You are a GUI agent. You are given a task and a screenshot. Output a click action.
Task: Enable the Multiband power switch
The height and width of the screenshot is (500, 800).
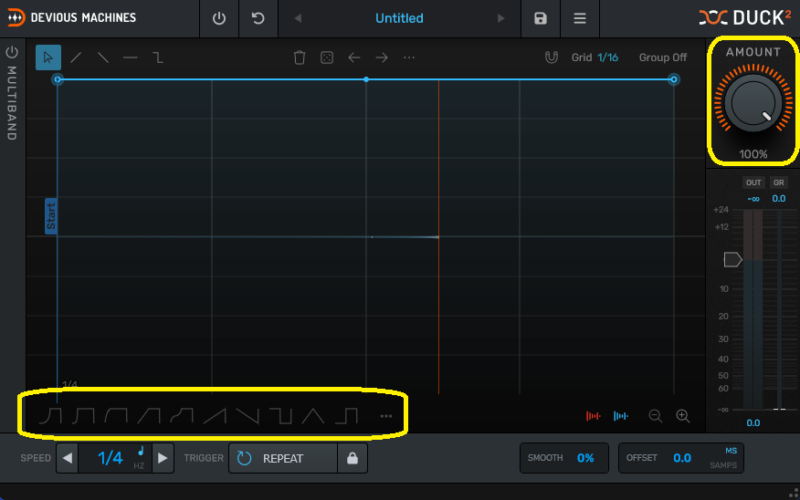click(12, 52)
